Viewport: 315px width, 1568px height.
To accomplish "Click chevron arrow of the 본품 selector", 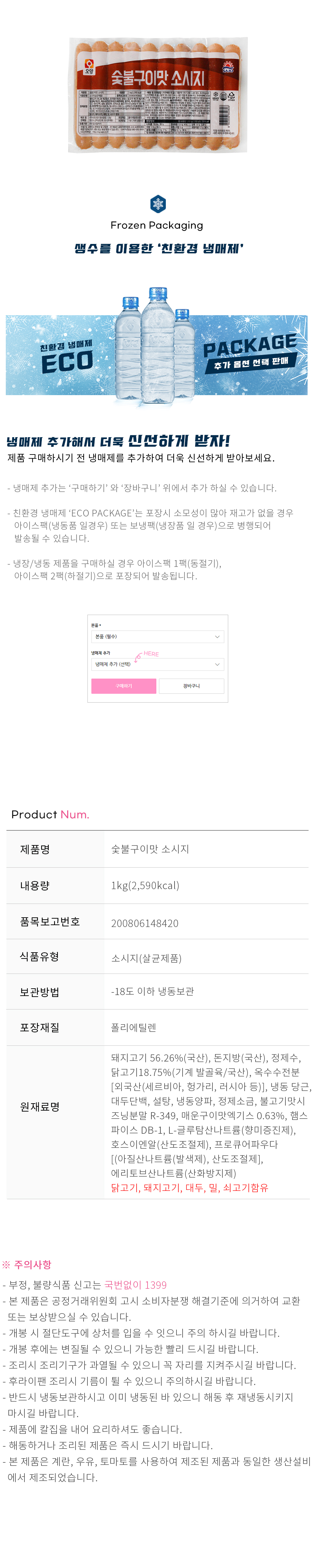I will tap(218, 637).
